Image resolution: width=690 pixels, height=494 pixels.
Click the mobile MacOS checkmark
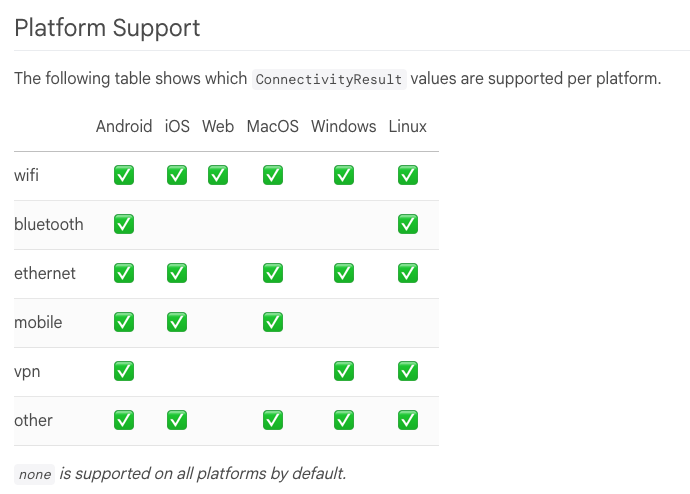(273, 322)
